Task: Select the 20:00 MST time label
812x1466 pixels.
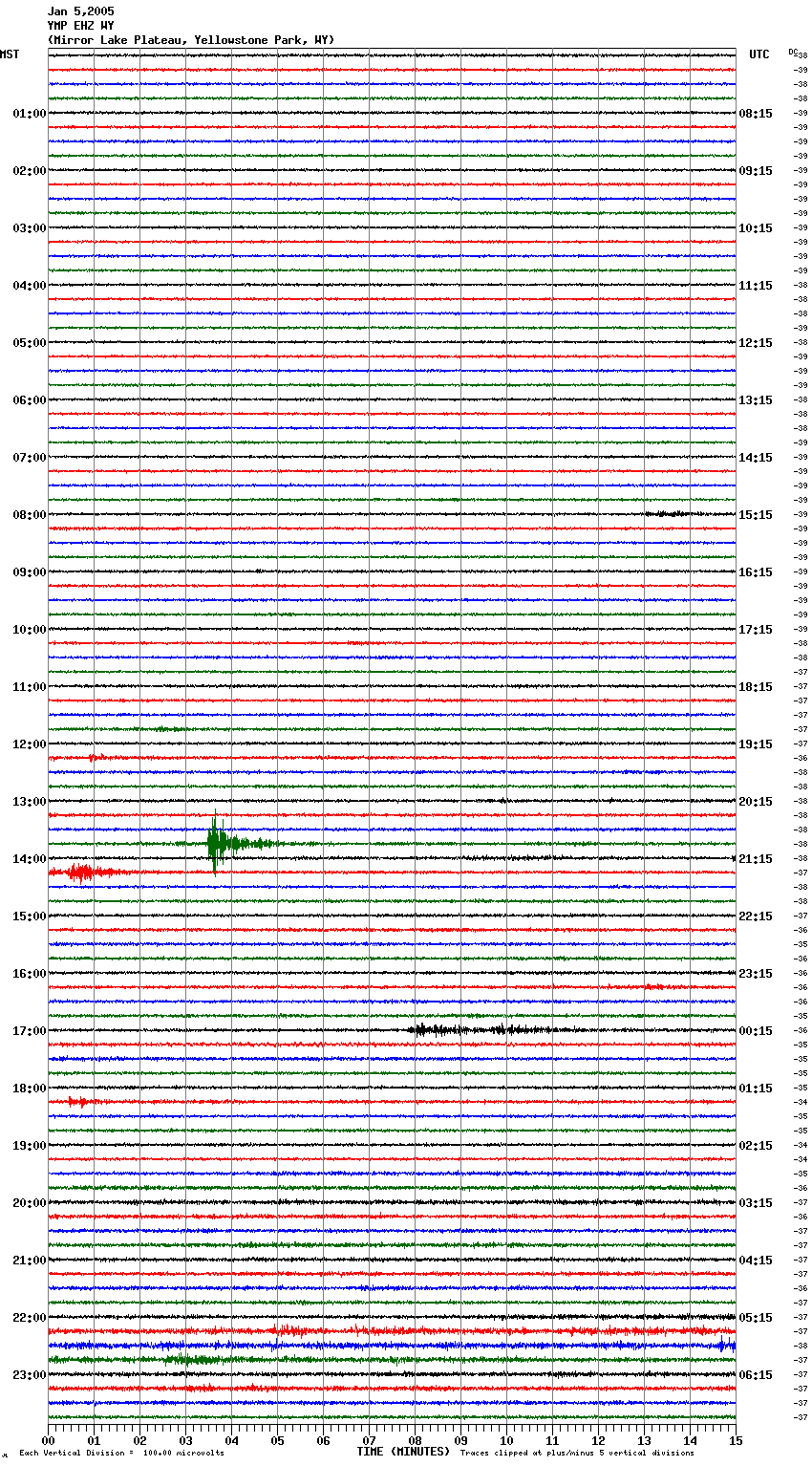Action: (30, 1203)
